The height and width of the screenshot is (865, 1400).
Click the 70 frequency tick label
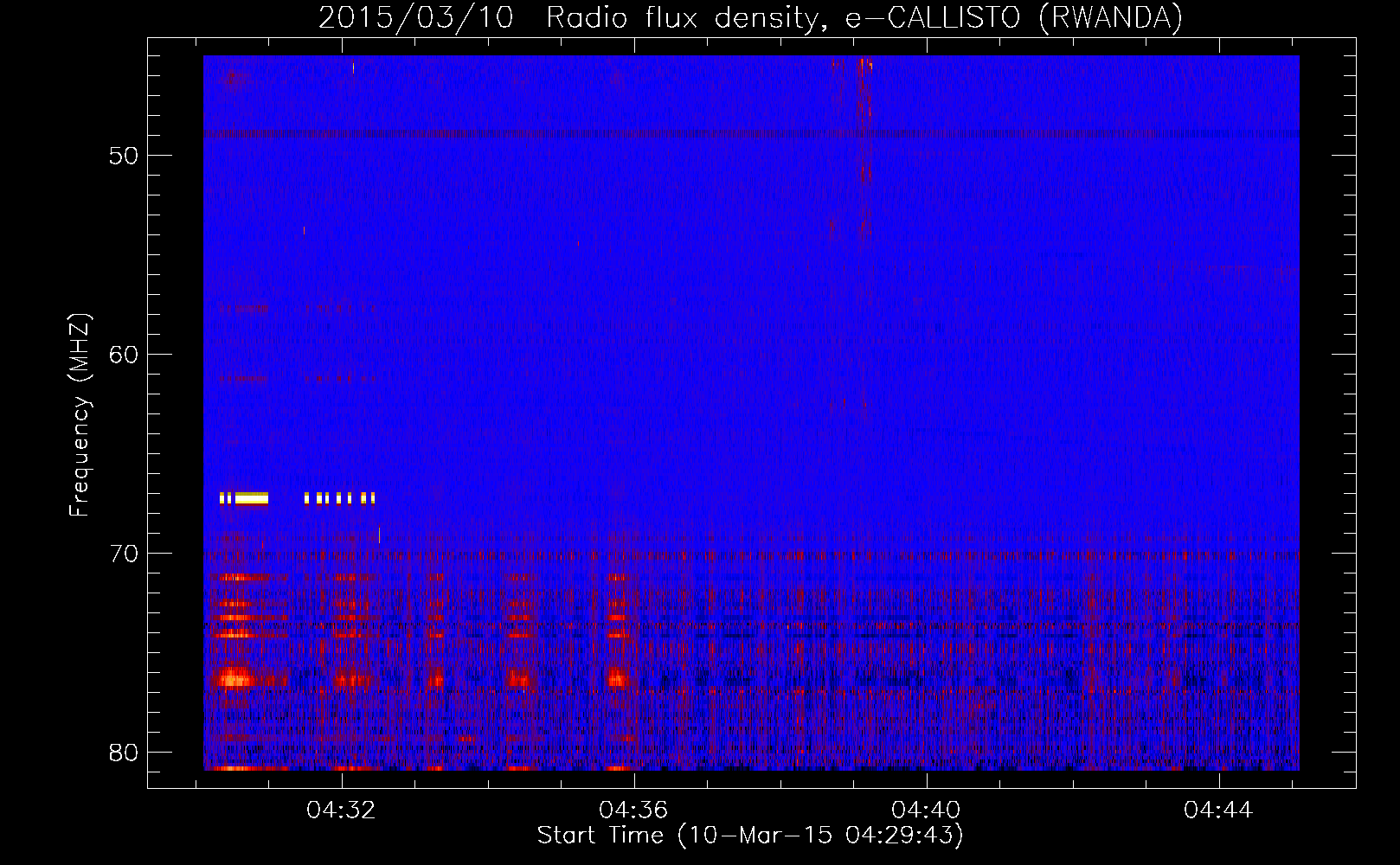[124, 554]
